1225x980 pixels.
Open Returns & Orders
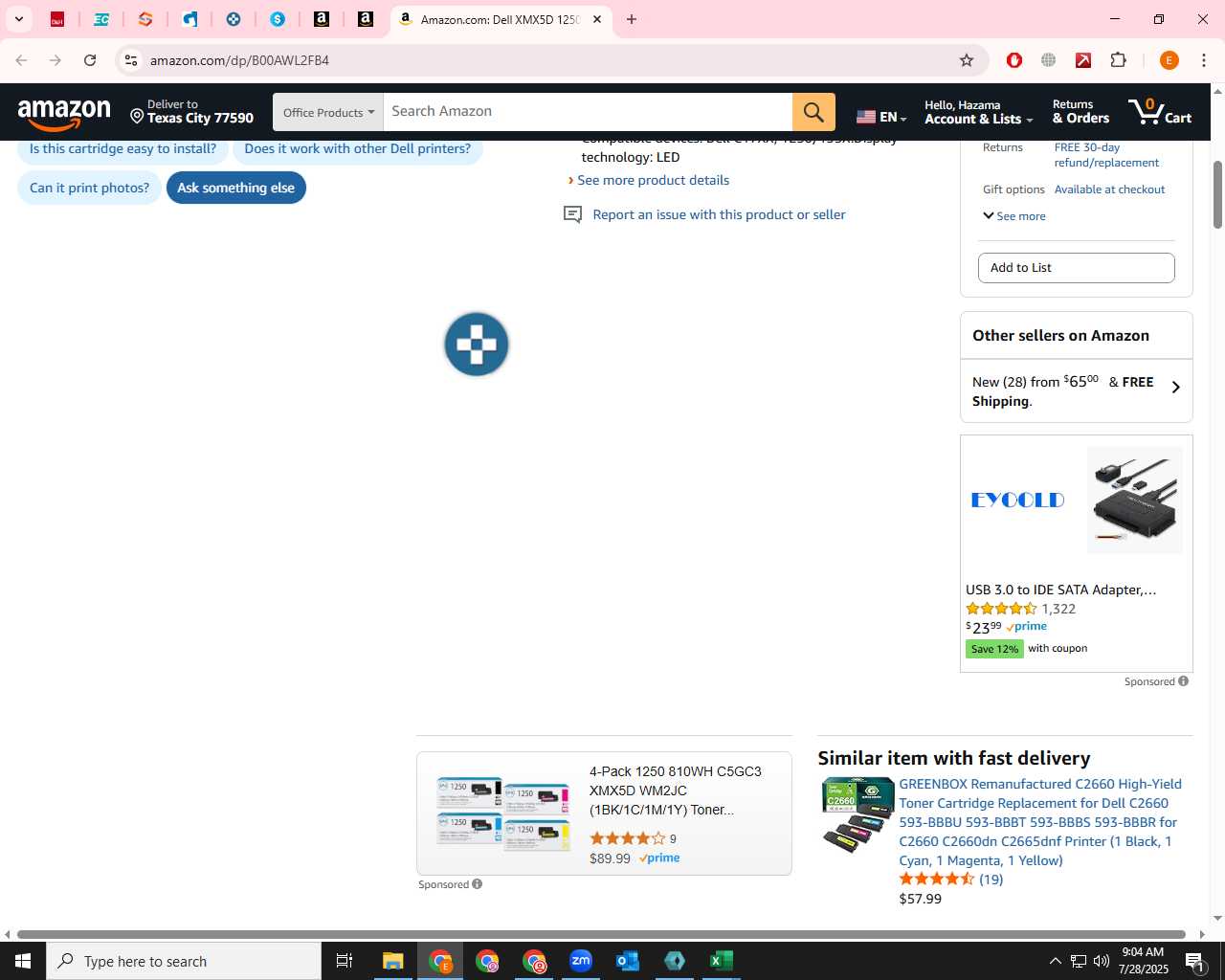coord(1080,112)
